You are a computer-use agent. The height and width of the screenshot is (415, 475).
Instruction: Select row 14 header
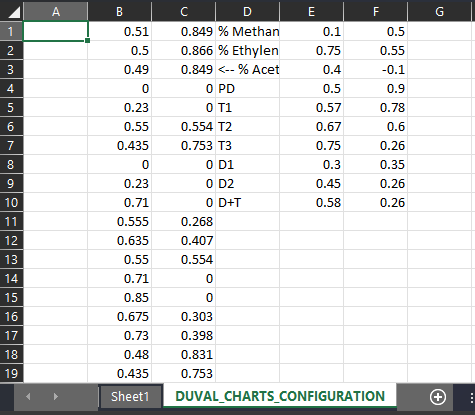pos(11,278)
